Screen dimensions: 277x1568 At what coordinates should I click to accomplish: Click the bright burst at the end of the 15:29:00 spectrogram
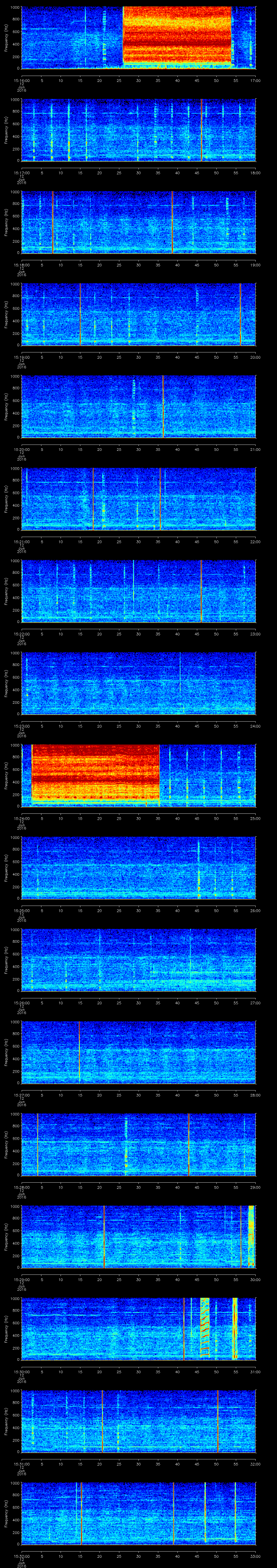coord(251,1236)
